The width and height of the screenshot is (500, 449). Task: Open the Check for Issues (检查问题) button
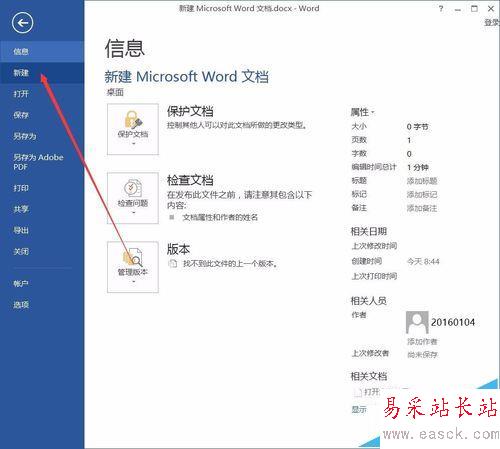click(133, 198)
